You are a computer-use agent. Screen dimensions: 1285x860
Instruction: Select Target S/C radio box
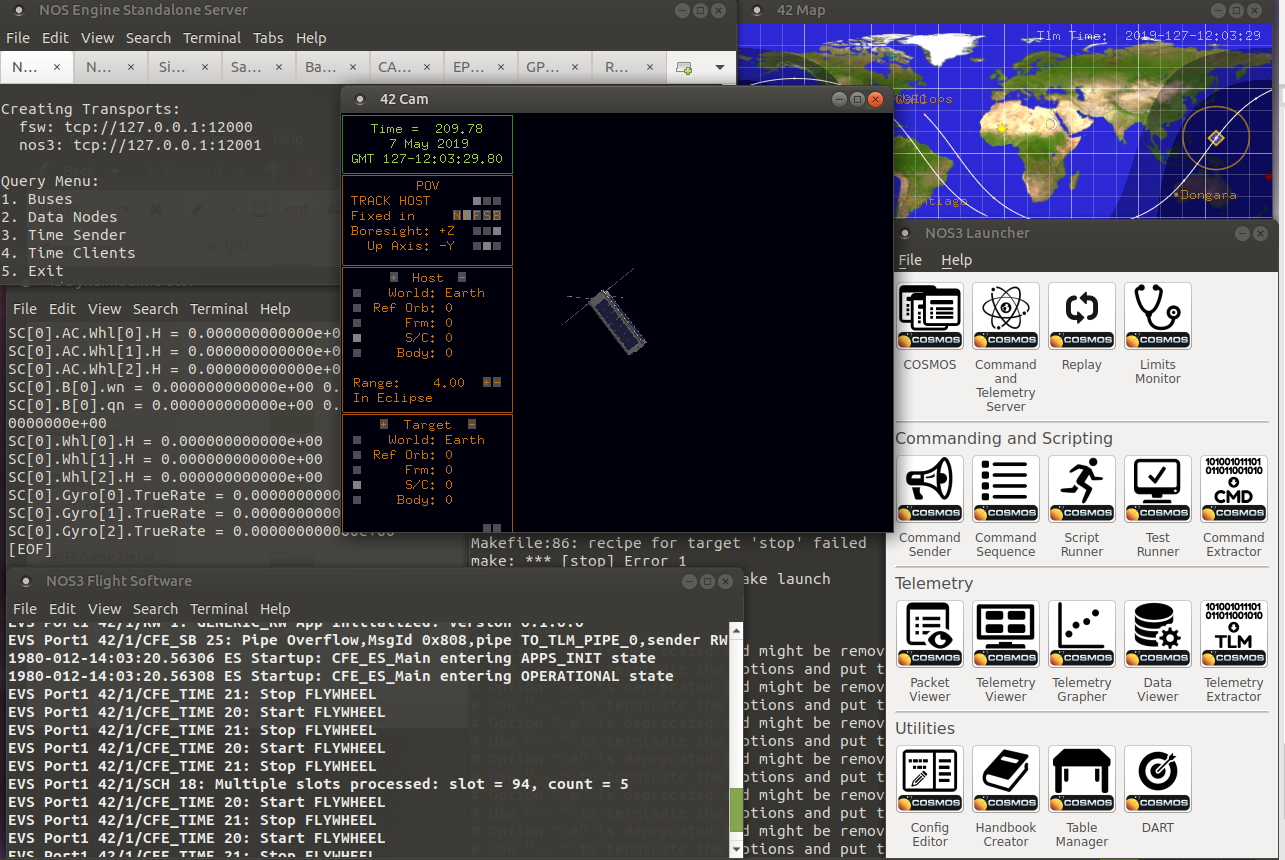point(357,485)
